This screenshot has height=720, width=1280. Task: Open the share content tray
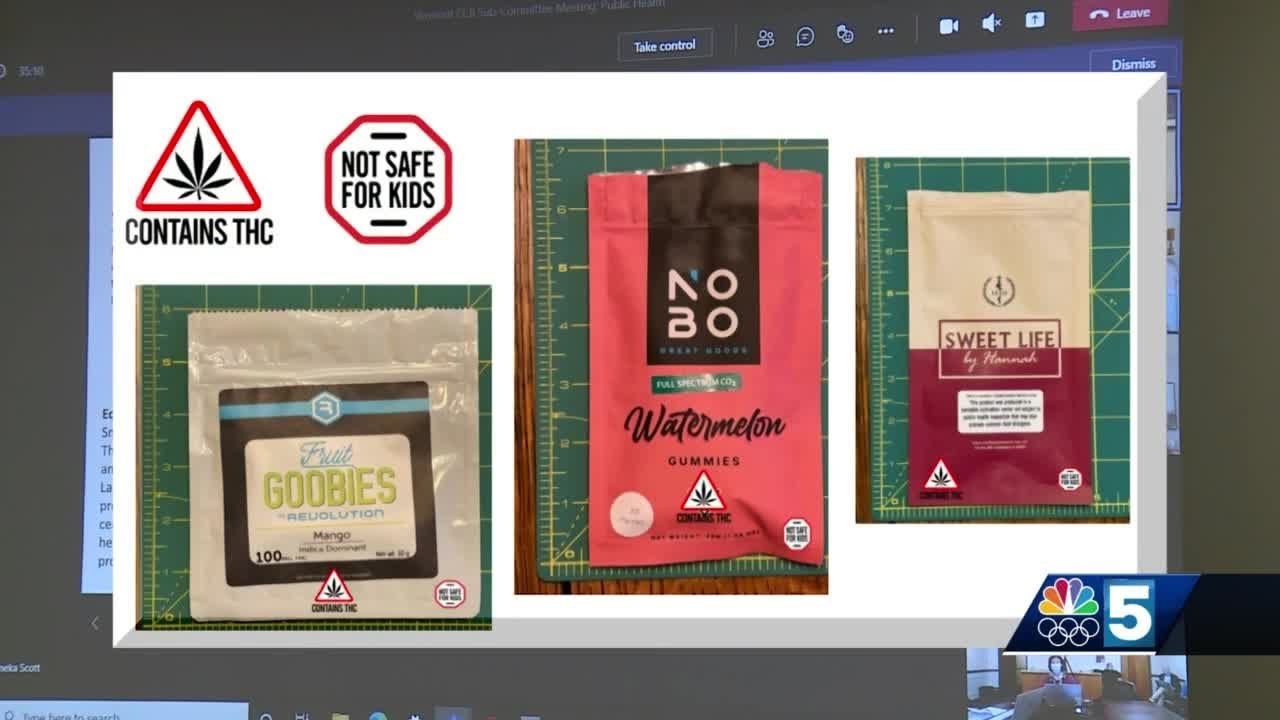tap(1035, 20)
